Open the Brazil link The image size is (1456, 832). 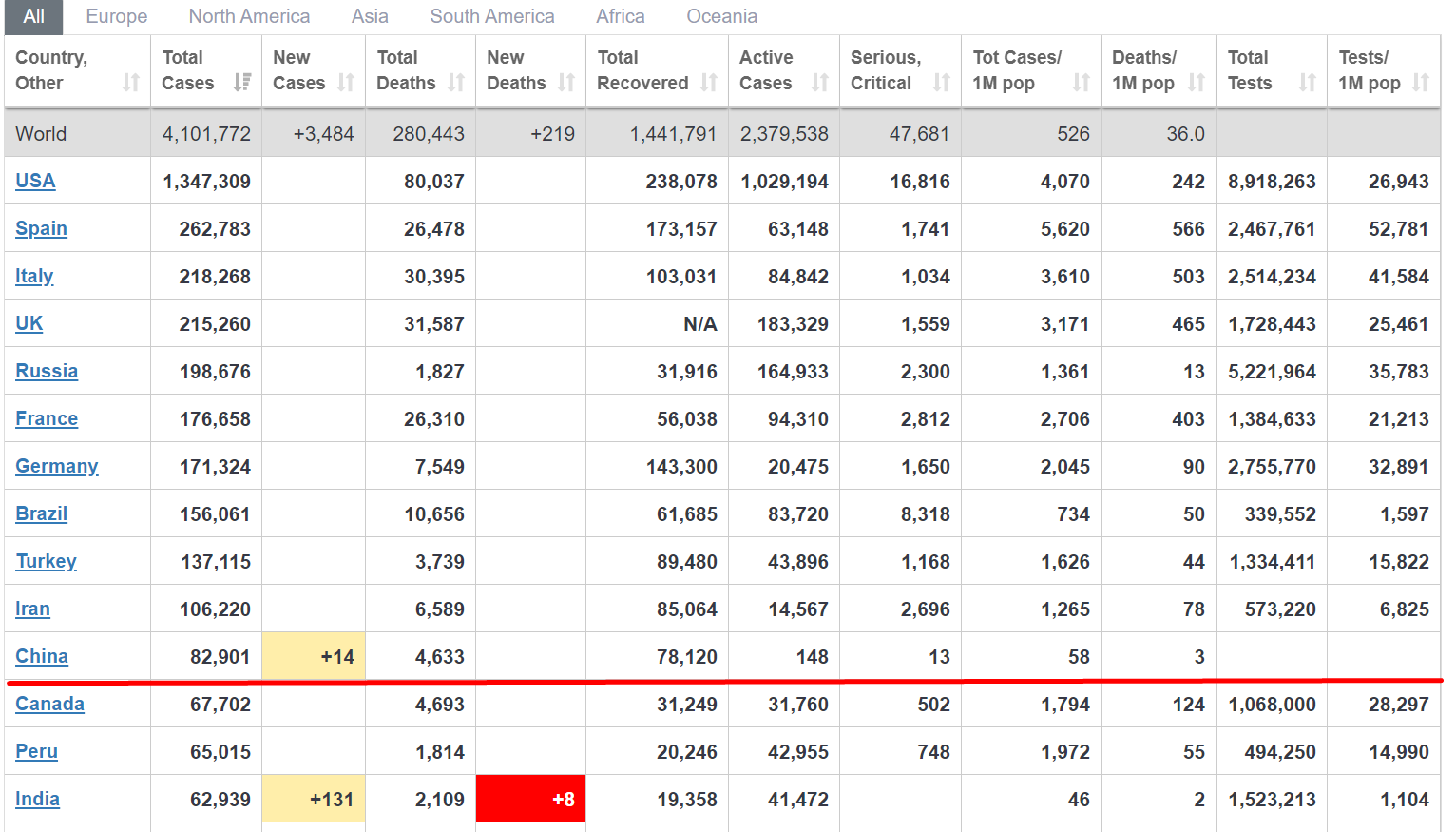41,513
